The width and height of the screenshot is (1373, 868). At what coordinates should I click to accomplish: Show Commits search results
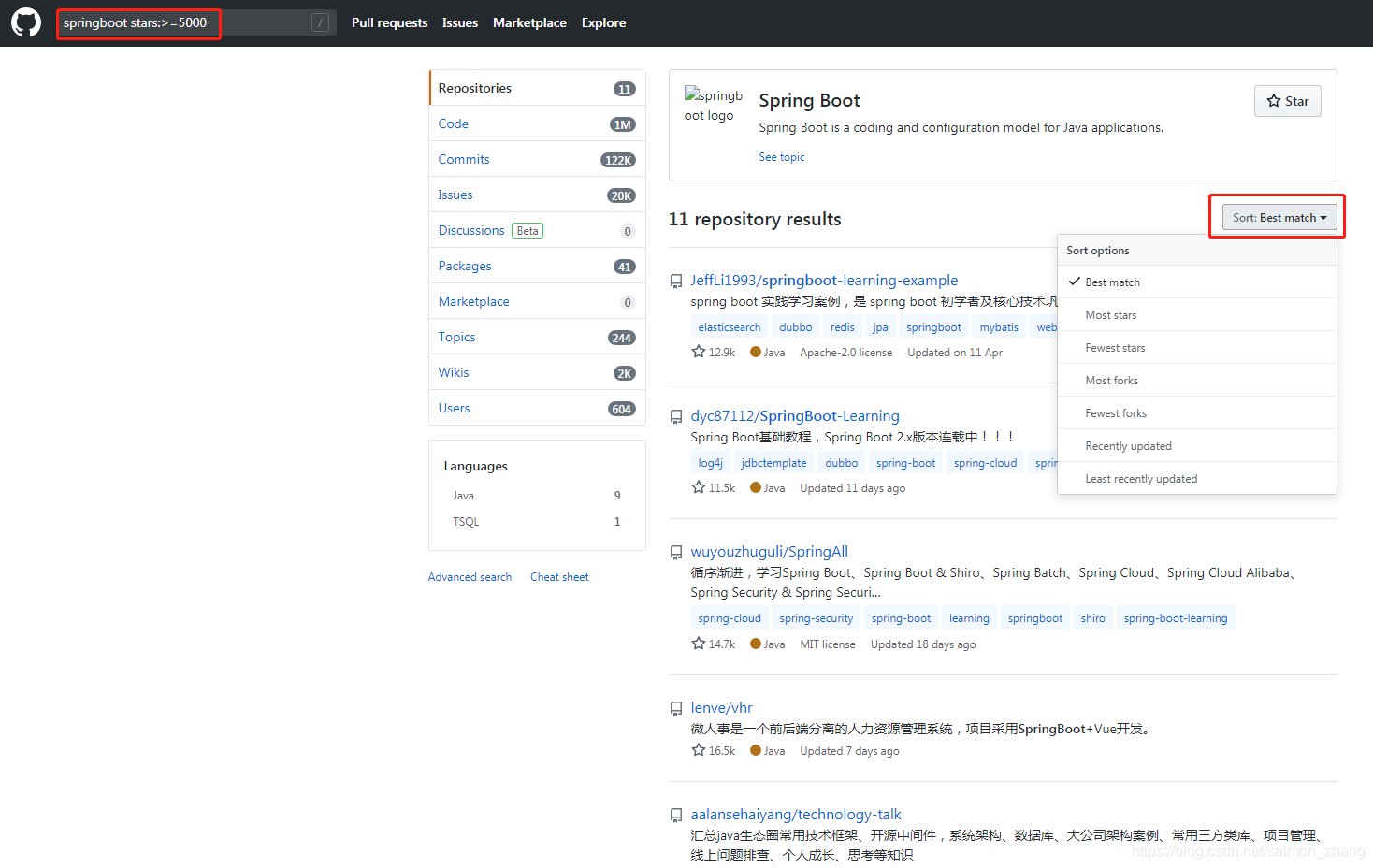[x=537, y=159]
